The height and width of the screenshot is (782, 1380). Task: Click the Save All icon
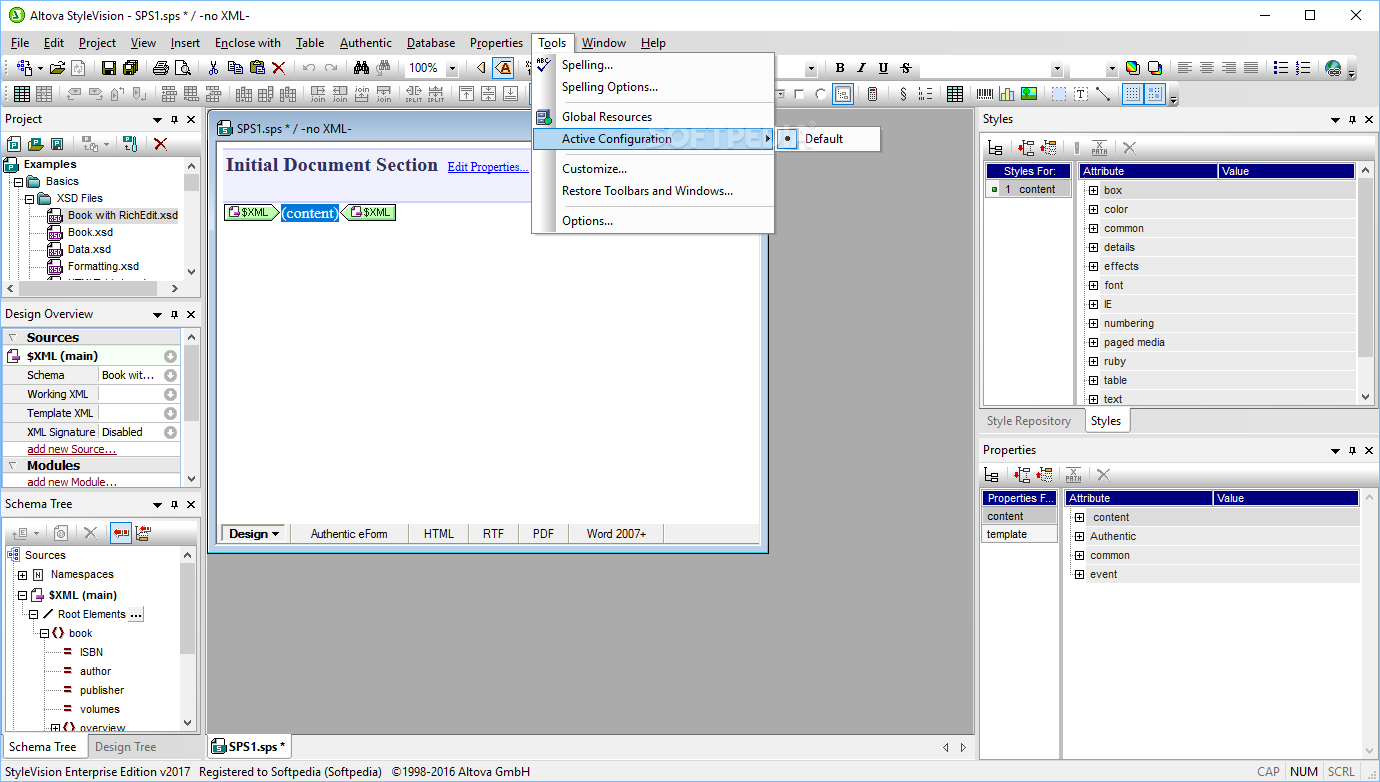point(130,68)
